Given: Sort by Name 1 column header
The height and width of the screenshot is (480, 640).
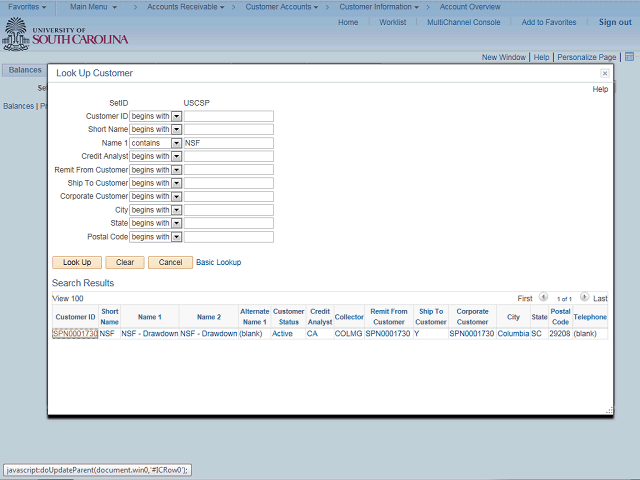Looking at the screenshot, I should click(x=150, y=317).
